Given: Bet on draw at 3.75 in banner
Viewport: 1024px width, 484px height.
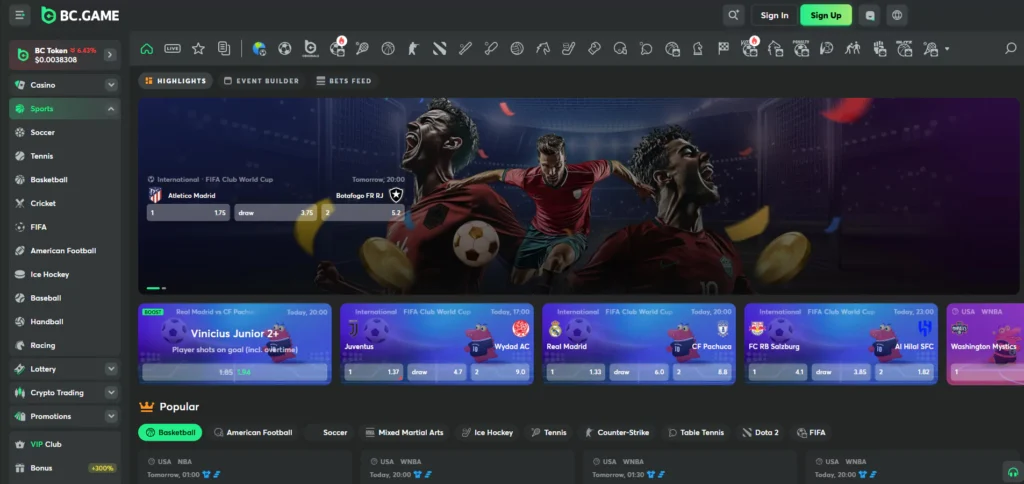Looking at the screenshot, I should (x=276, y=213).
